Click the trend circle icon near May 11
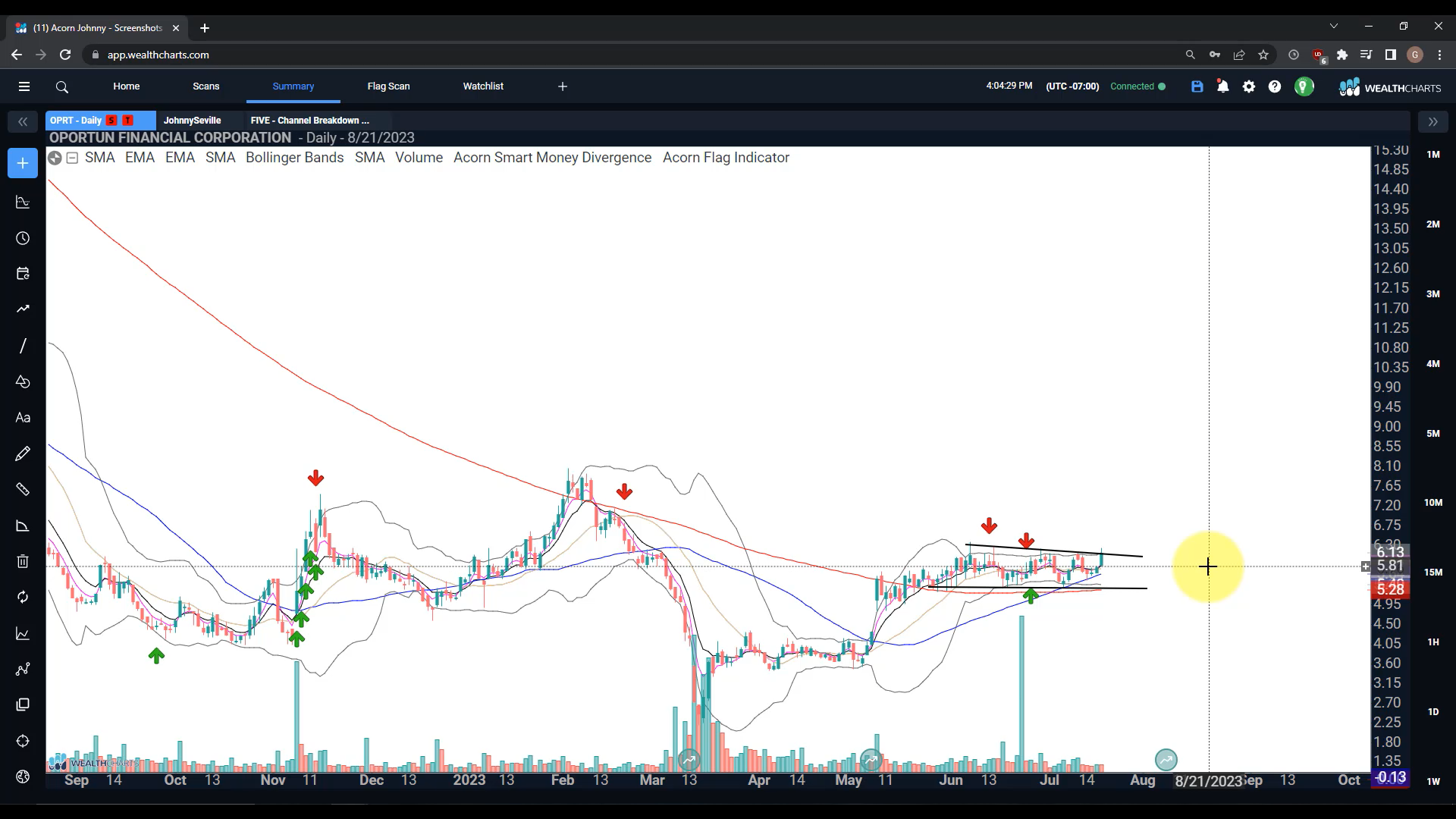Screen dimensions: 1456x819 [871, 759]
